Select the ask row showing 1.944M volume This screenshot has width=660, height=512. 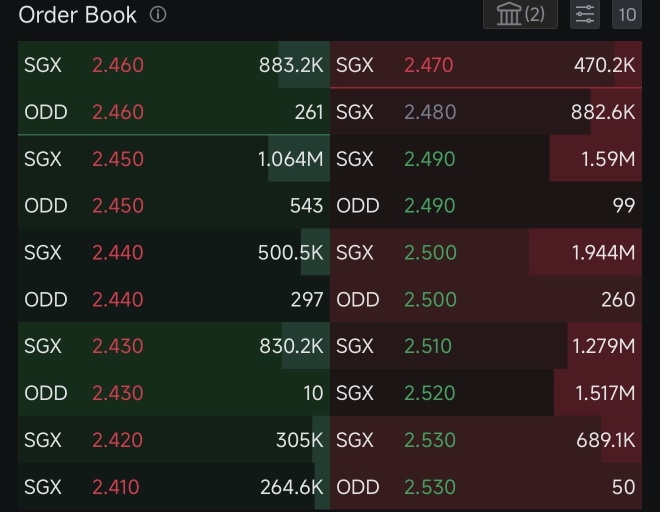click(x=486, y=252)
